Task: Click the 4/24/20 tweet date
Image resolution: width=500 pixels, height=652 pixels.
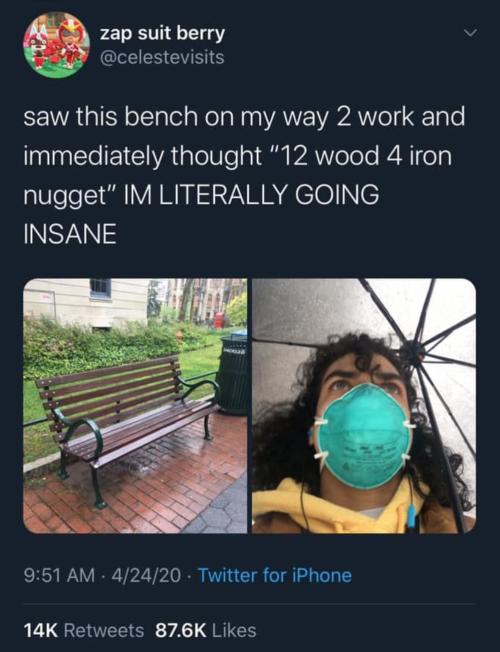Action: [x=145, y=575]
